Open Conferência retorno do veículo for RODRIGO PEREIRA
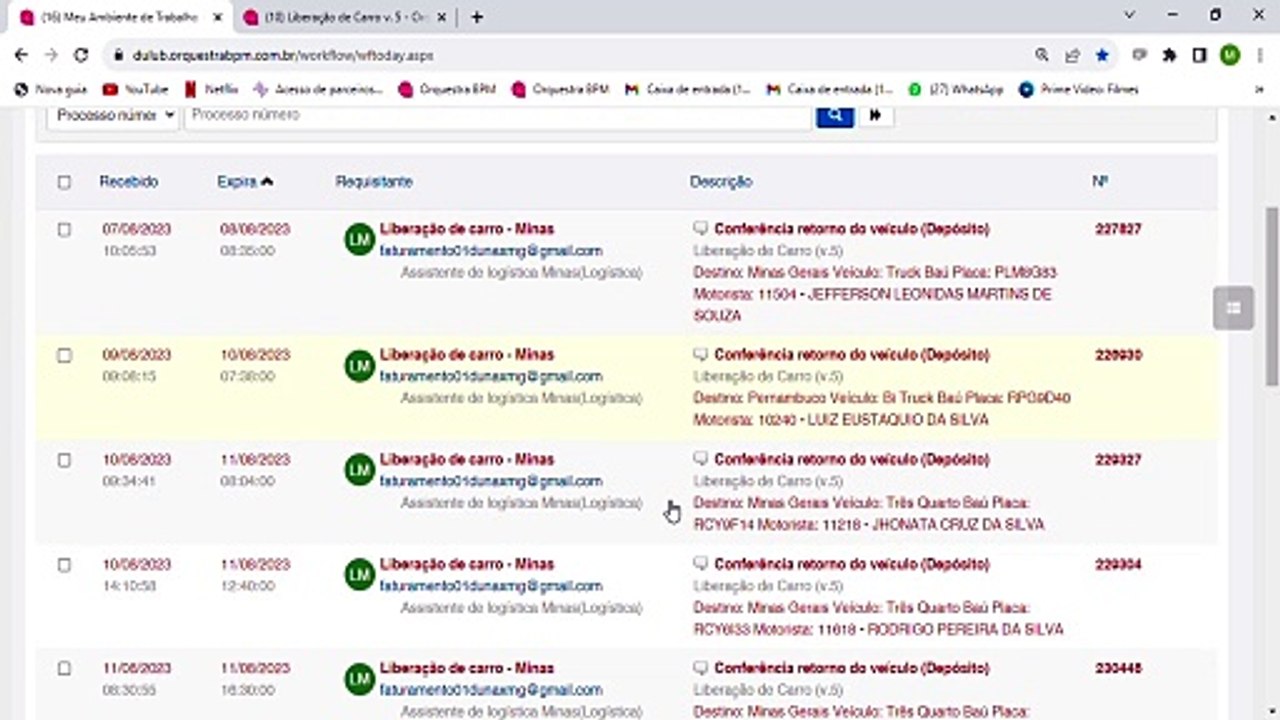The width and height of the screenshot is (1280, 720). click(x=852, y=564)
